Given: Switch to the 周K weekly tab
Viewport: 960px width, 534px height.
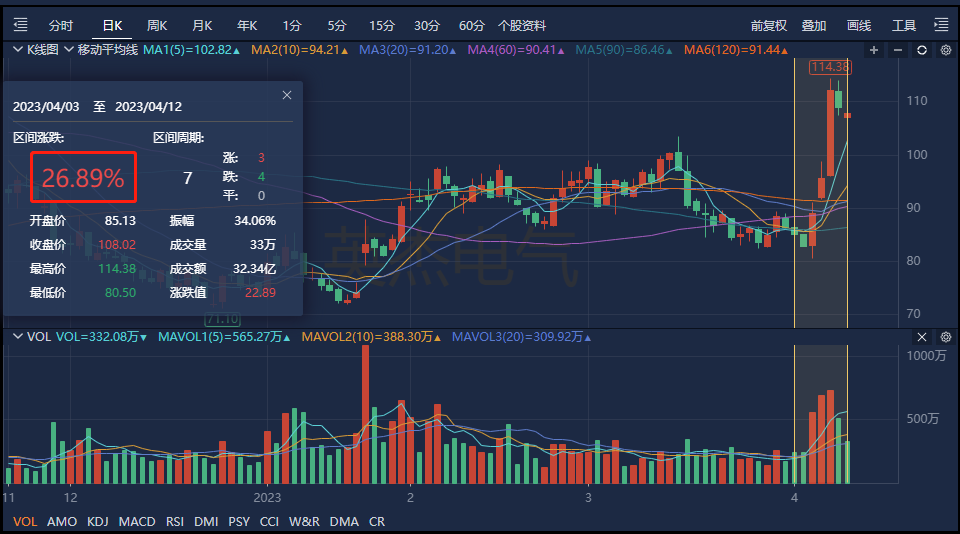Looking at the screenshot, I should (x=157, y=25).
